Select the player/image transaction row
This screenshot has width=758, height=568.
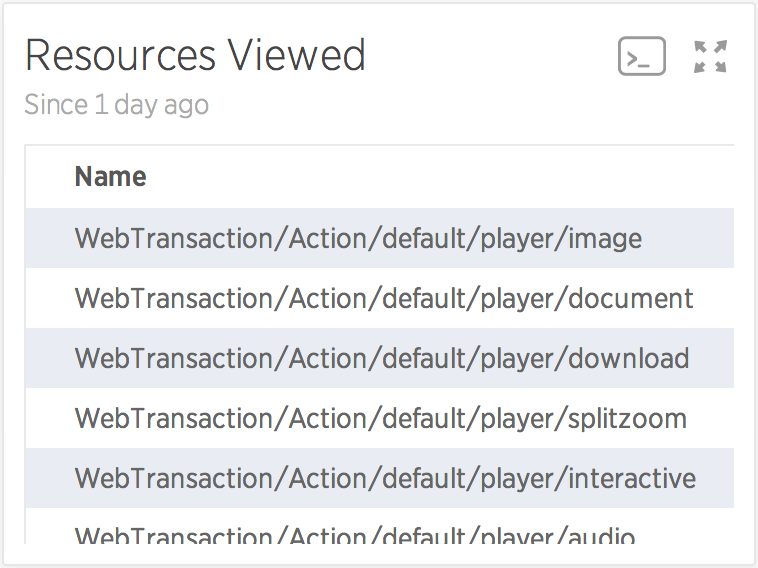click(x=379, y=238)
